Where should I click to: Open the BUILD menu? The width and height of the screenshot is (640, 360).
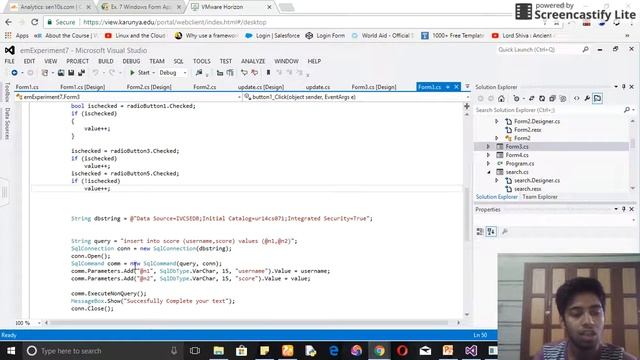[106, 61]
